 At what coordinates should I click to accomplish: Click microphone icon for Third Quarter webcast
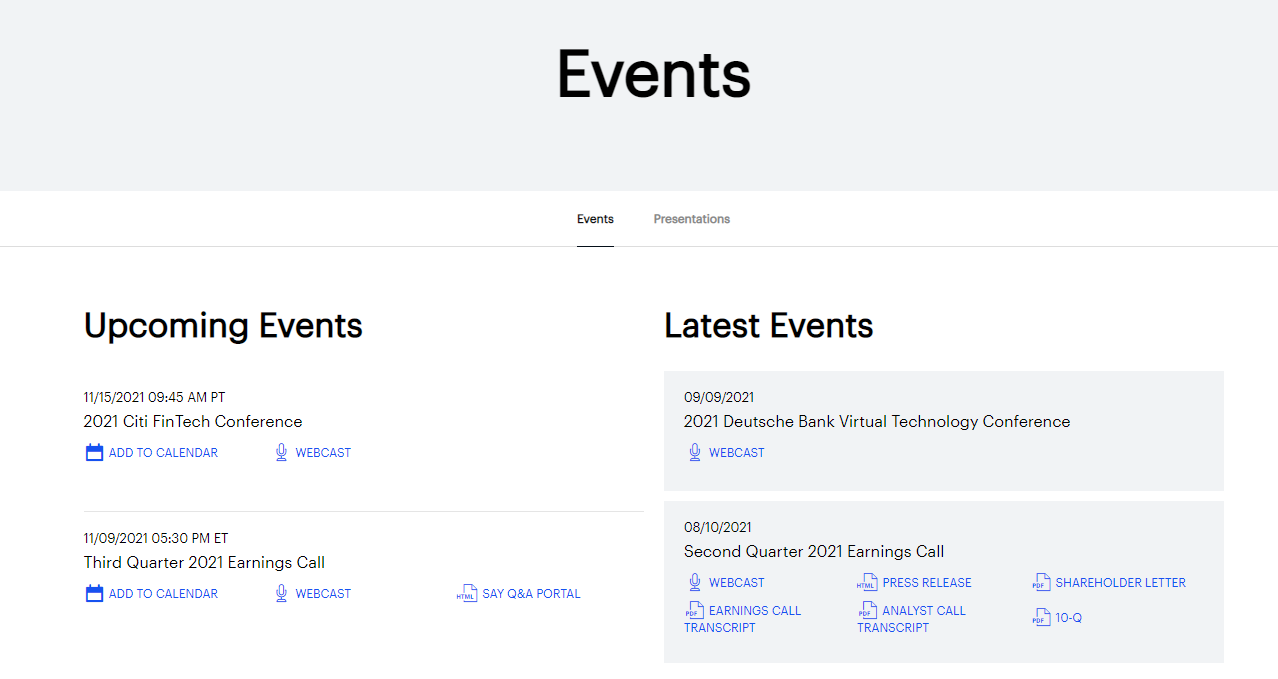click(281, 594)
